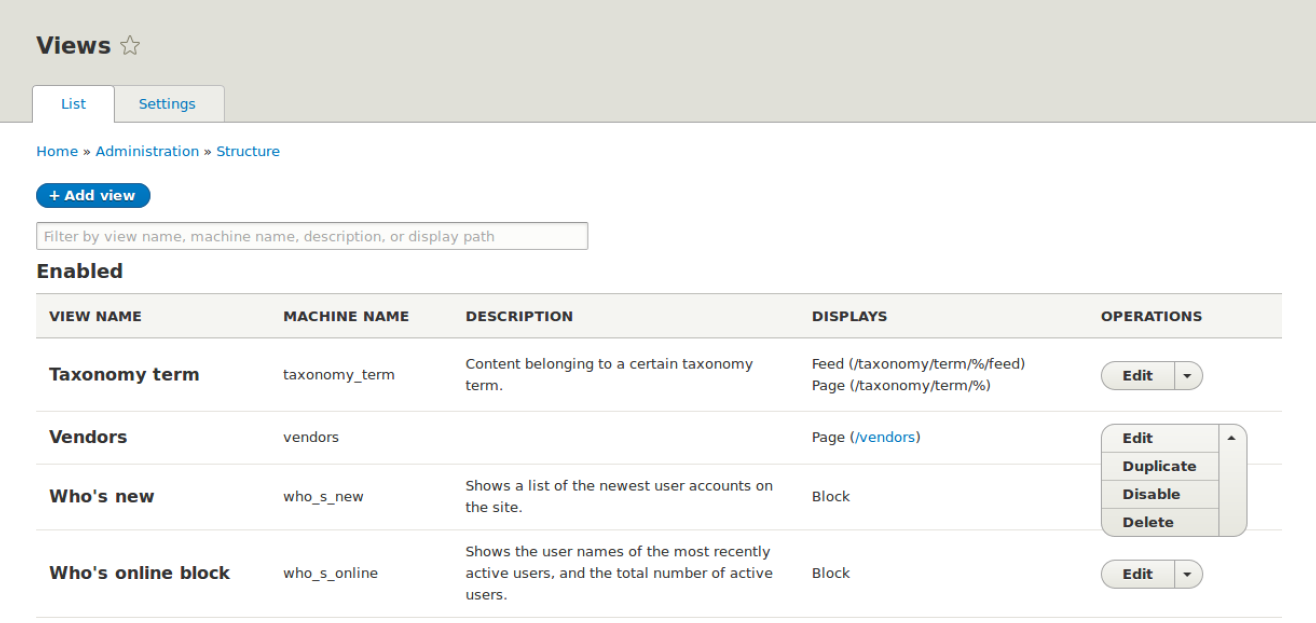Disable the Vendors view
Image resolution: width=1316 pixels, height=623 pixels.
(1152, 493)
